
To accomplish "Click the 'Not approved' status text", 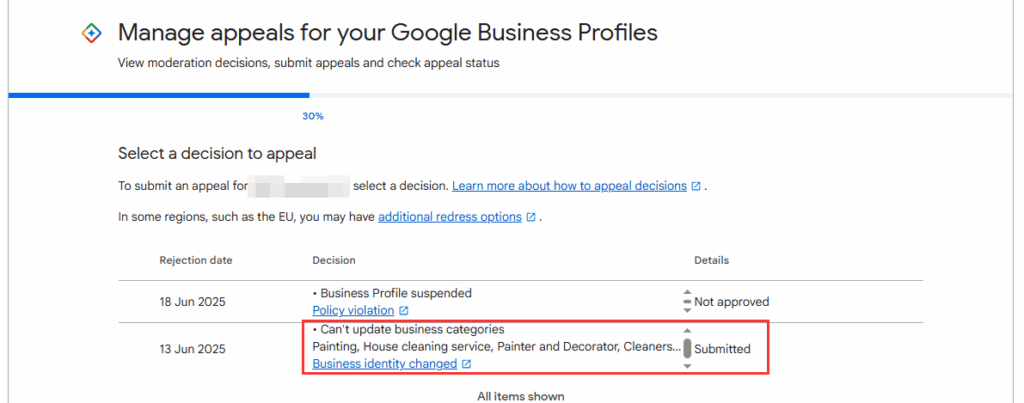I will (731, 302).
